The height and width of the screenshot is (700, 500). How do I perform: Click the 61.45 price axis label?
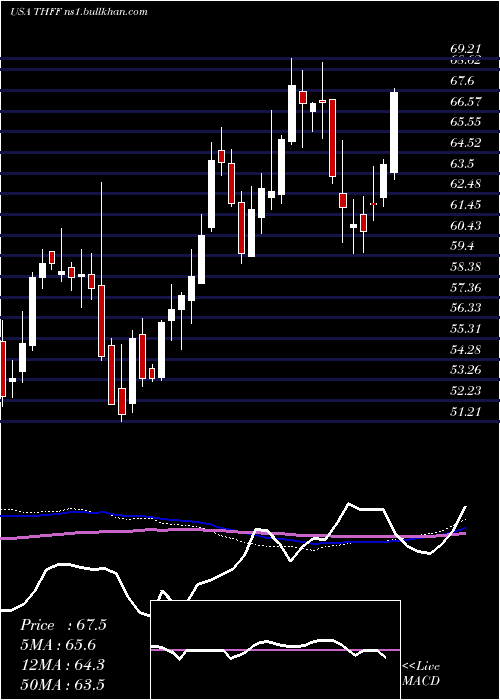[466, 205]
